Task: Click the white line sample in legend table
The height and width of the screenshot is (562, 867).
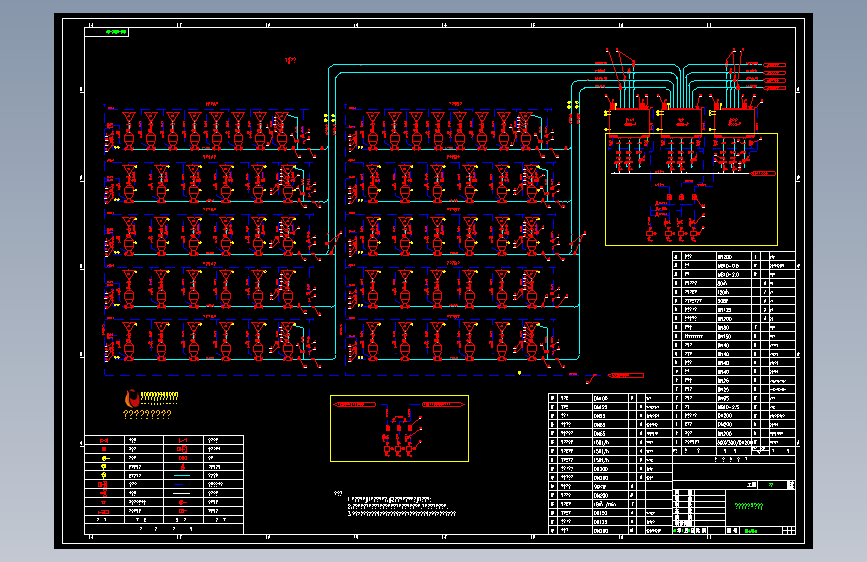Action: tap(182, 493)
